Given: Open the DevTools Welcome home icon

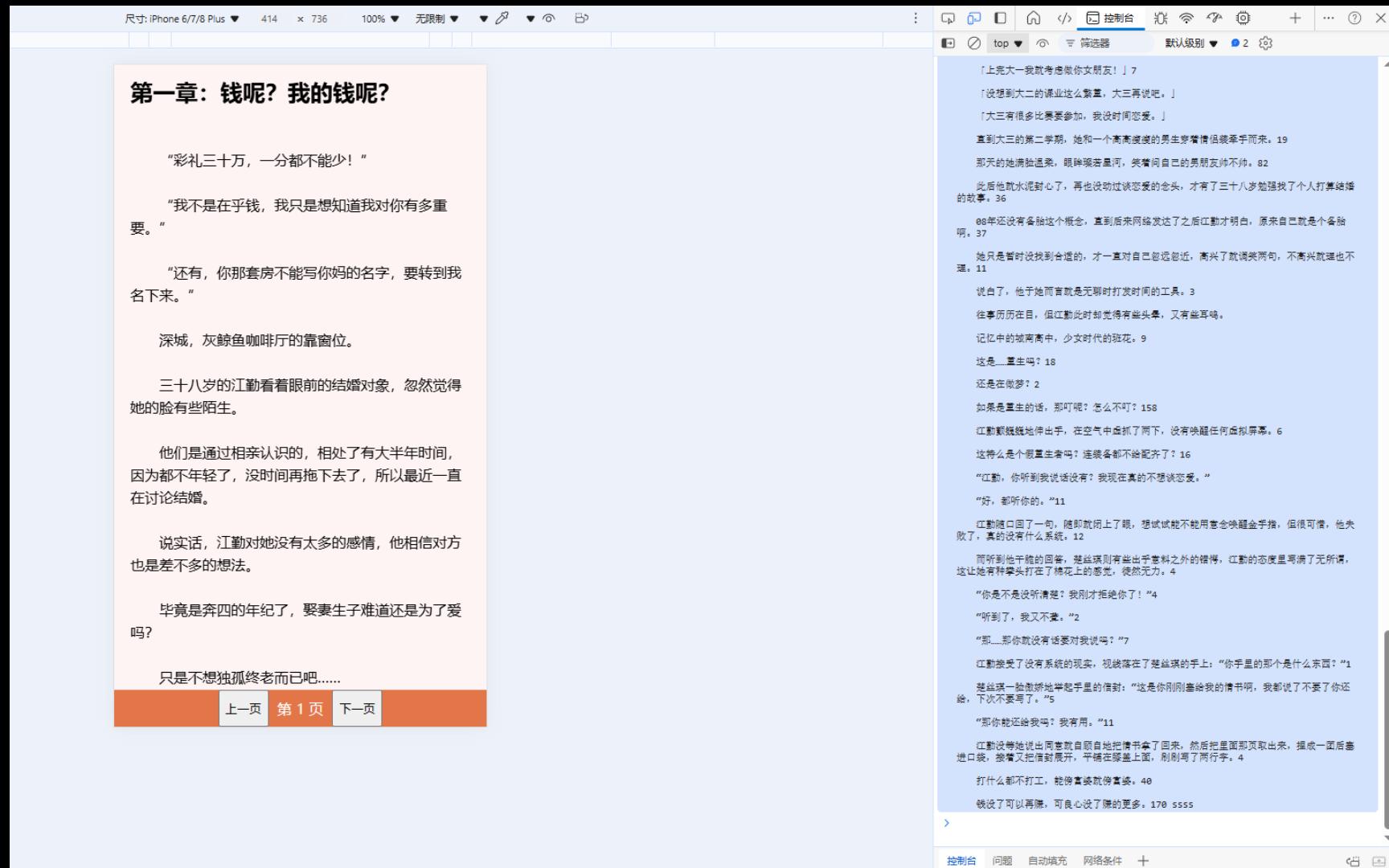Looking at the screenshot, I should pos(1034,18).
